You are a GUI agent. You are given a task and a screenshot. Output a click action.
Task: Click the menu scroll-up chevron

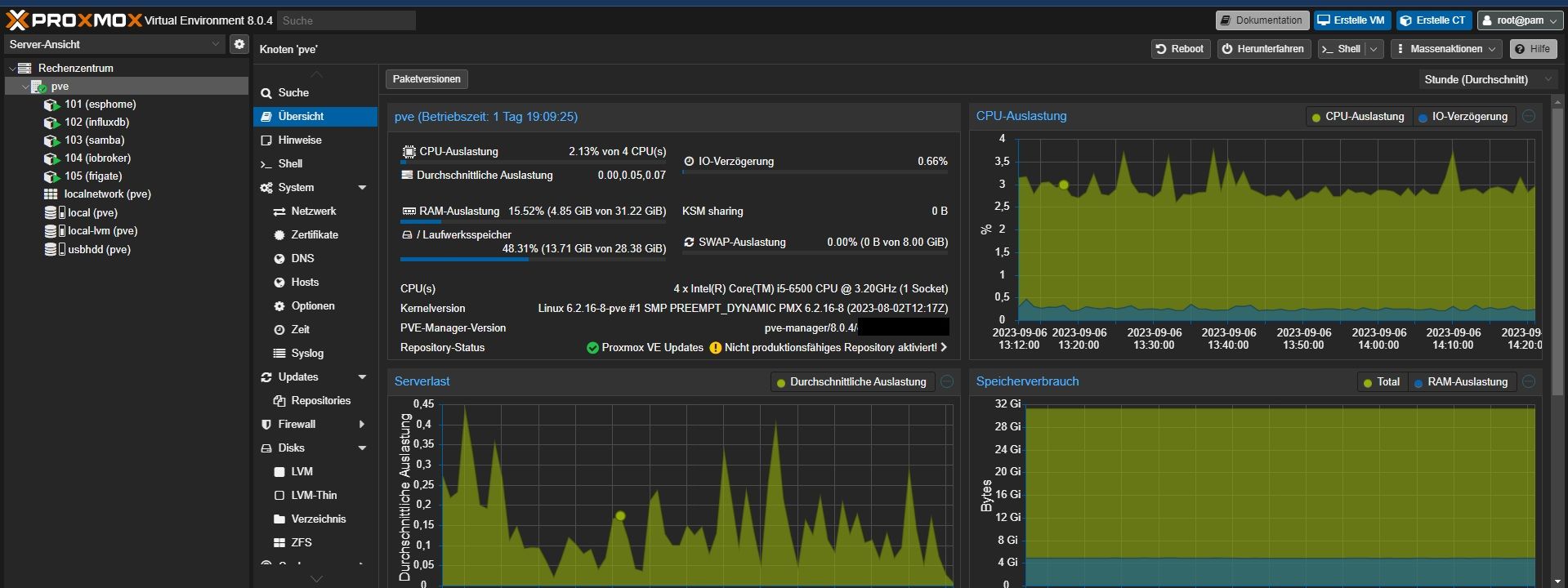(x=316, y=75)
